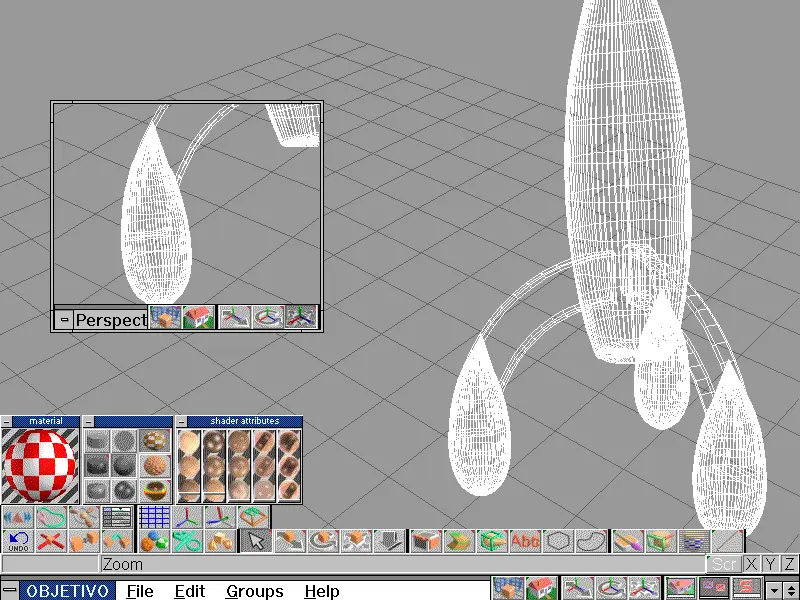The width and height of the screenshot is (800, 600).
Task: Click the Scr coordinates button
Action: coord(724,564)
